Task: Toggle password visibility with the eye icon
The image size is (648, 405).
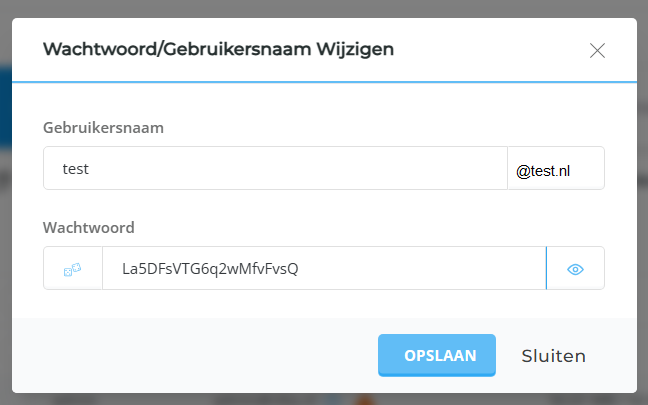Action: (575, 269)
